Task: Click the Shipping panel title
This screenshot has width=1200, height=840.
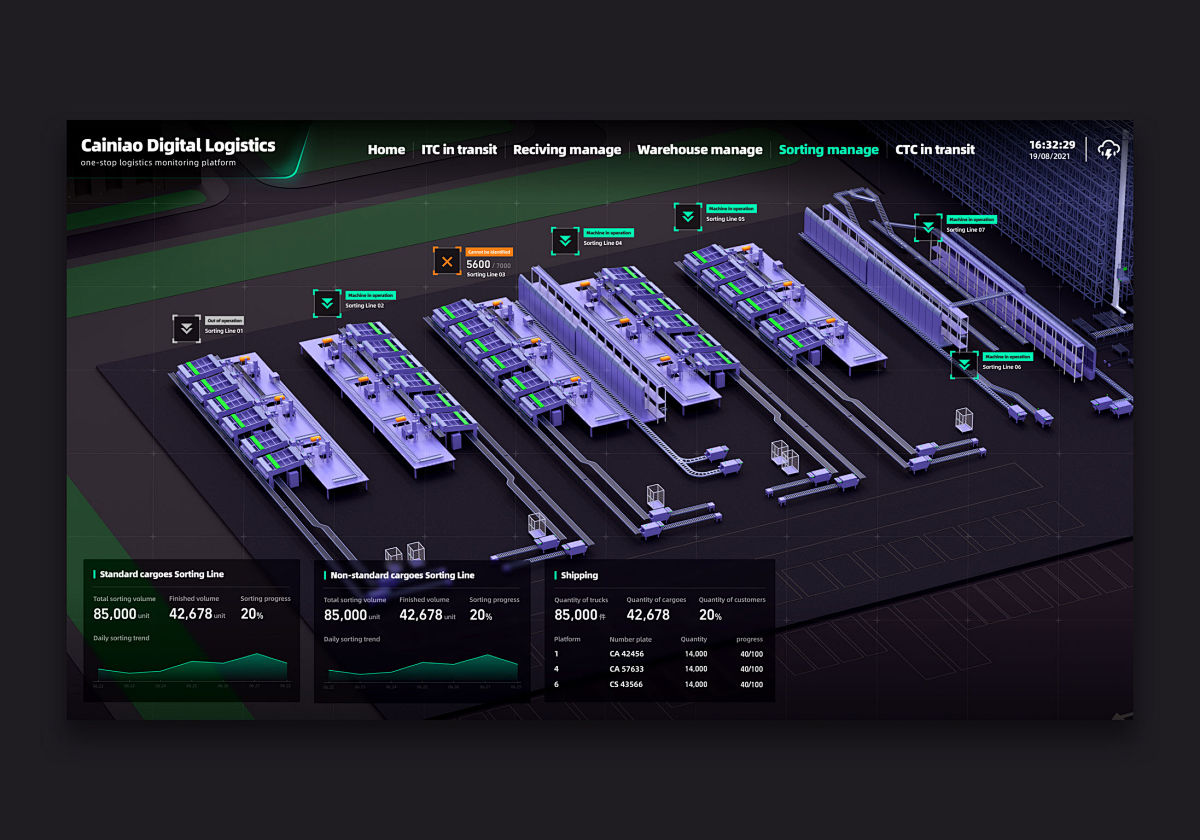Action: coord(579,575)
